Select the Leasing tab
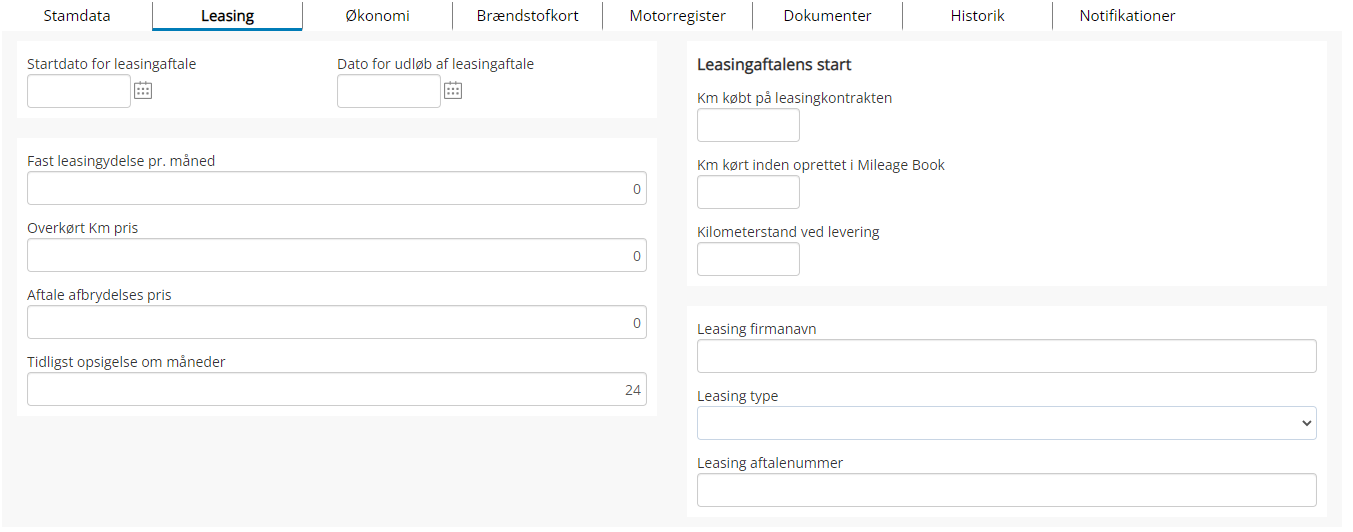Image resolution: width=1353 pixels, height=532 pixels. (x=227, y=16)
